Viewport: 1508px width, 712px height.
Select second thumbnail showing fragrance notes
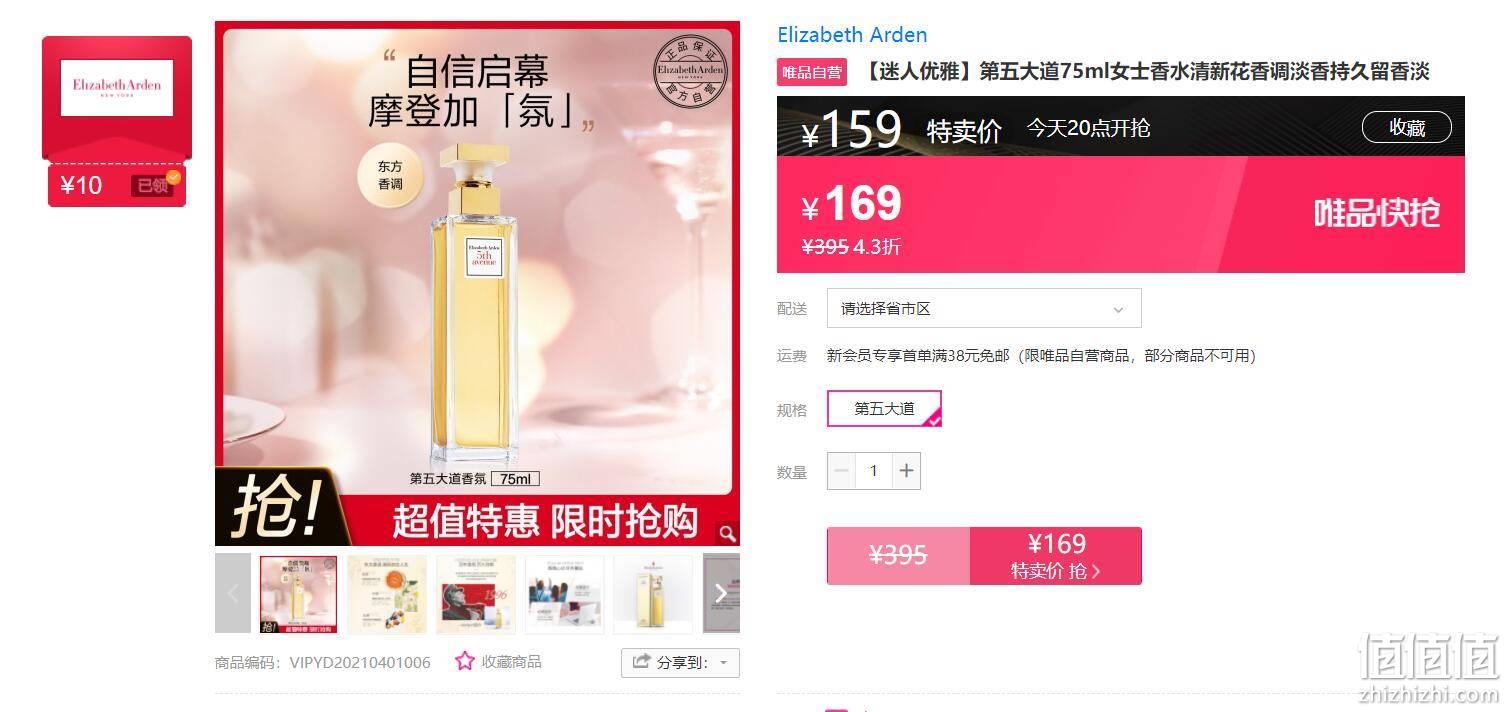[387, 594]
